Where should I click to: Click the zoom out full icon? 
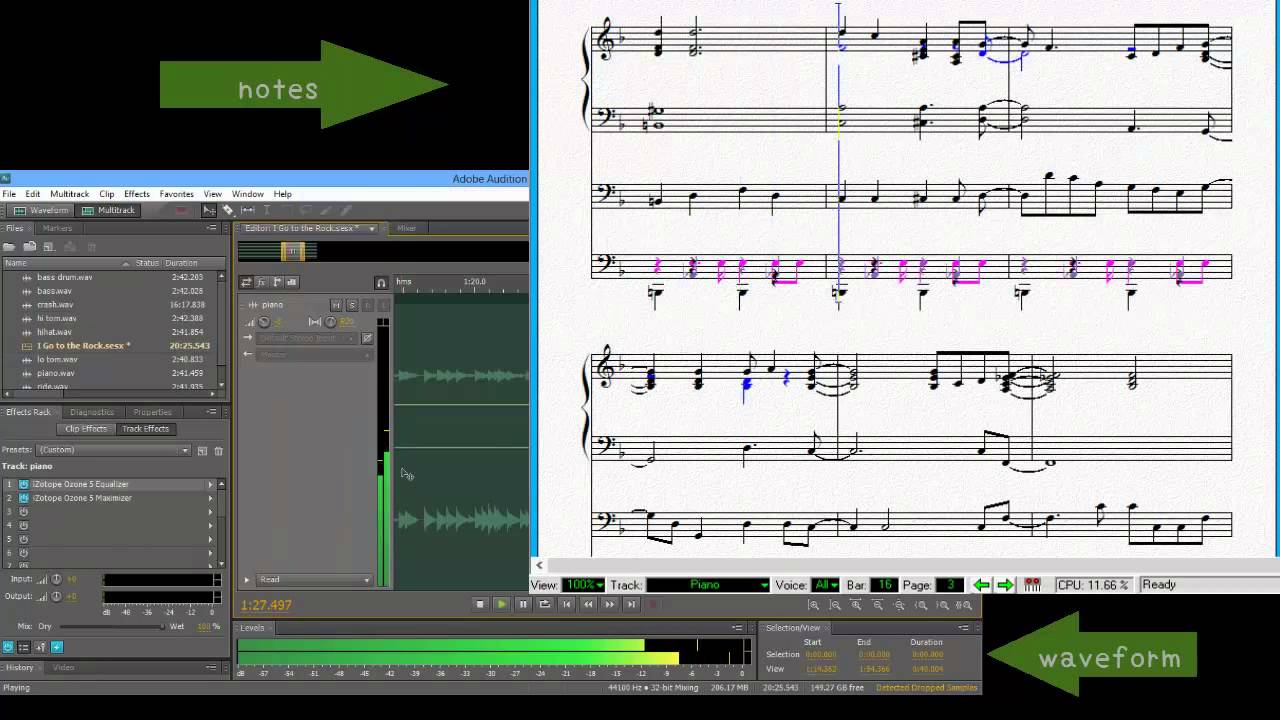click(899, 605)
